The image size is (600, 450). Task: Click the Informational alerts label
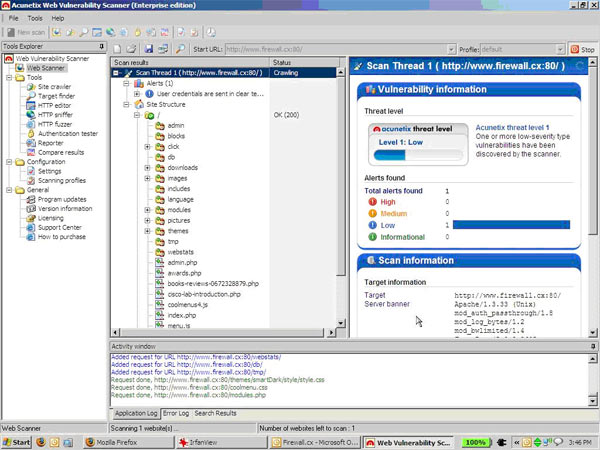click(403, 237)
